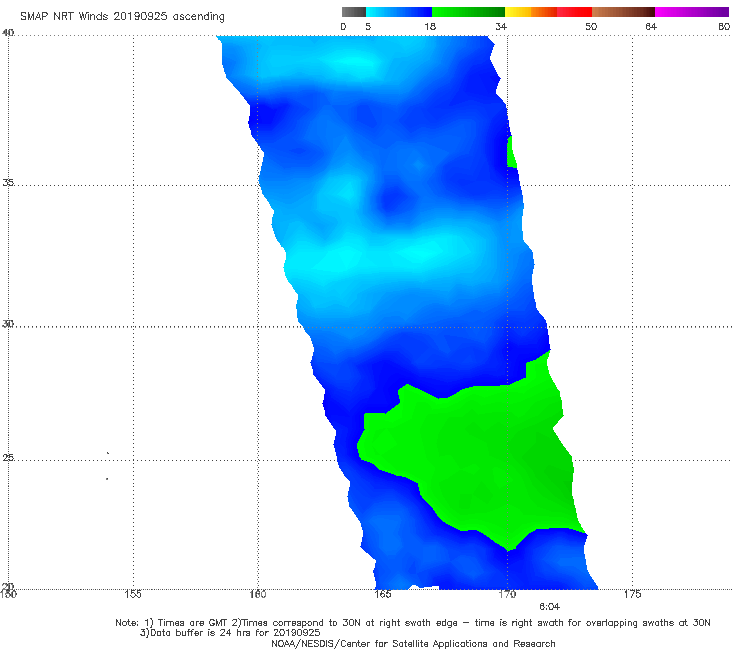Click the "18" color bar label

pyautogui.click(x=430, y=26)
